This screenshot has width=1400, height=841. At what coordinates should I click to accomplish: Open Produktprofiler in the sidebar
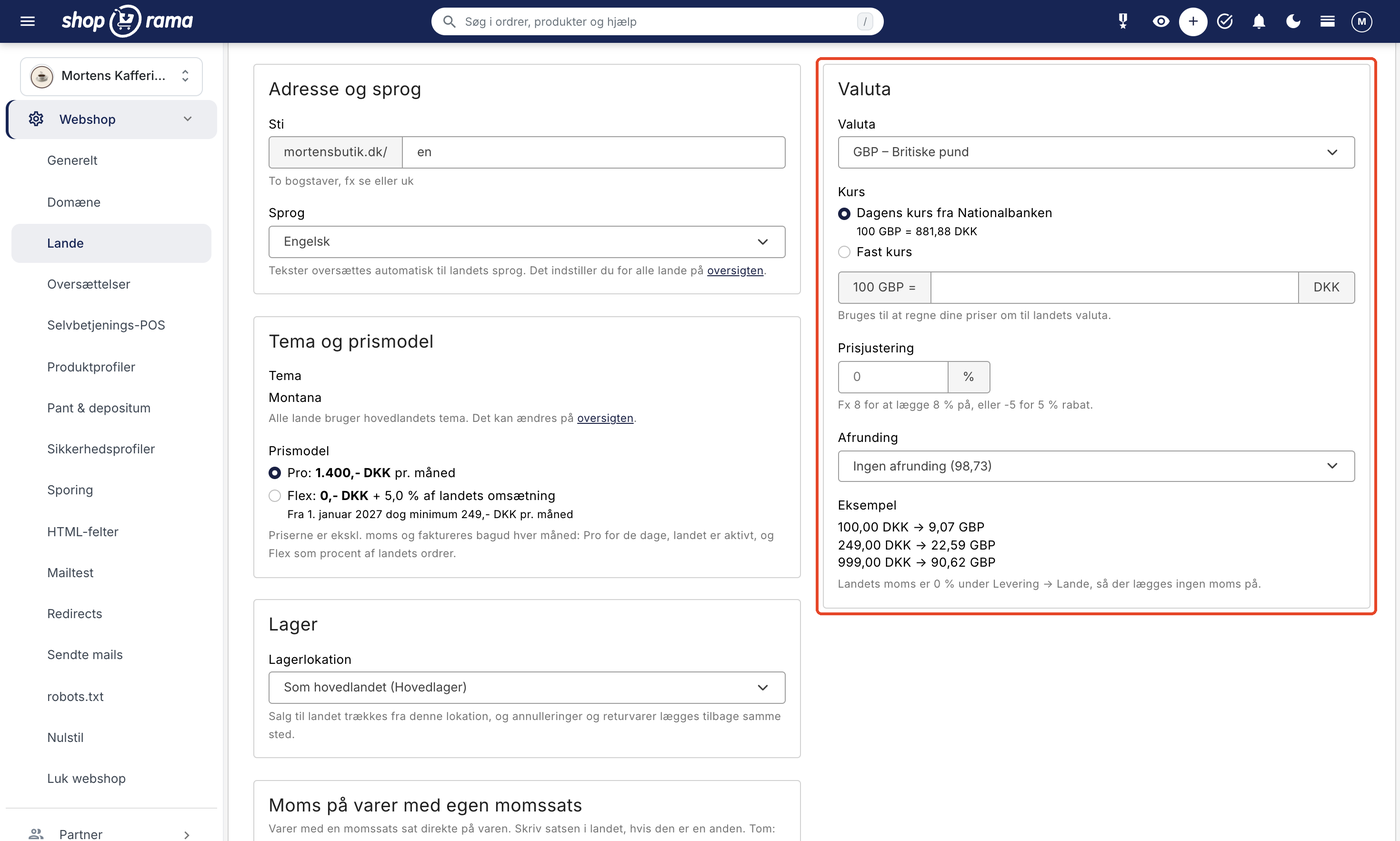click(x=111, y=367)
